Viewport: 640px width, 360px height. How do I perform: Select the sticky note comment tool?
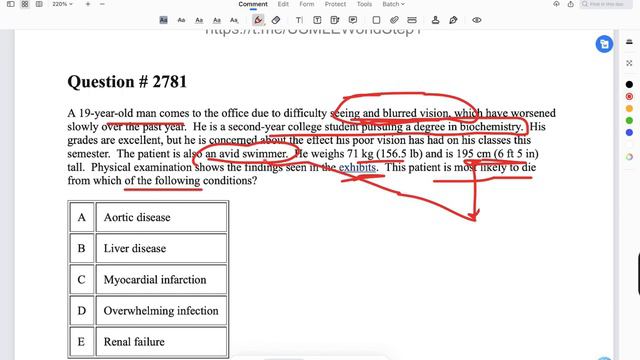point(353,20)
